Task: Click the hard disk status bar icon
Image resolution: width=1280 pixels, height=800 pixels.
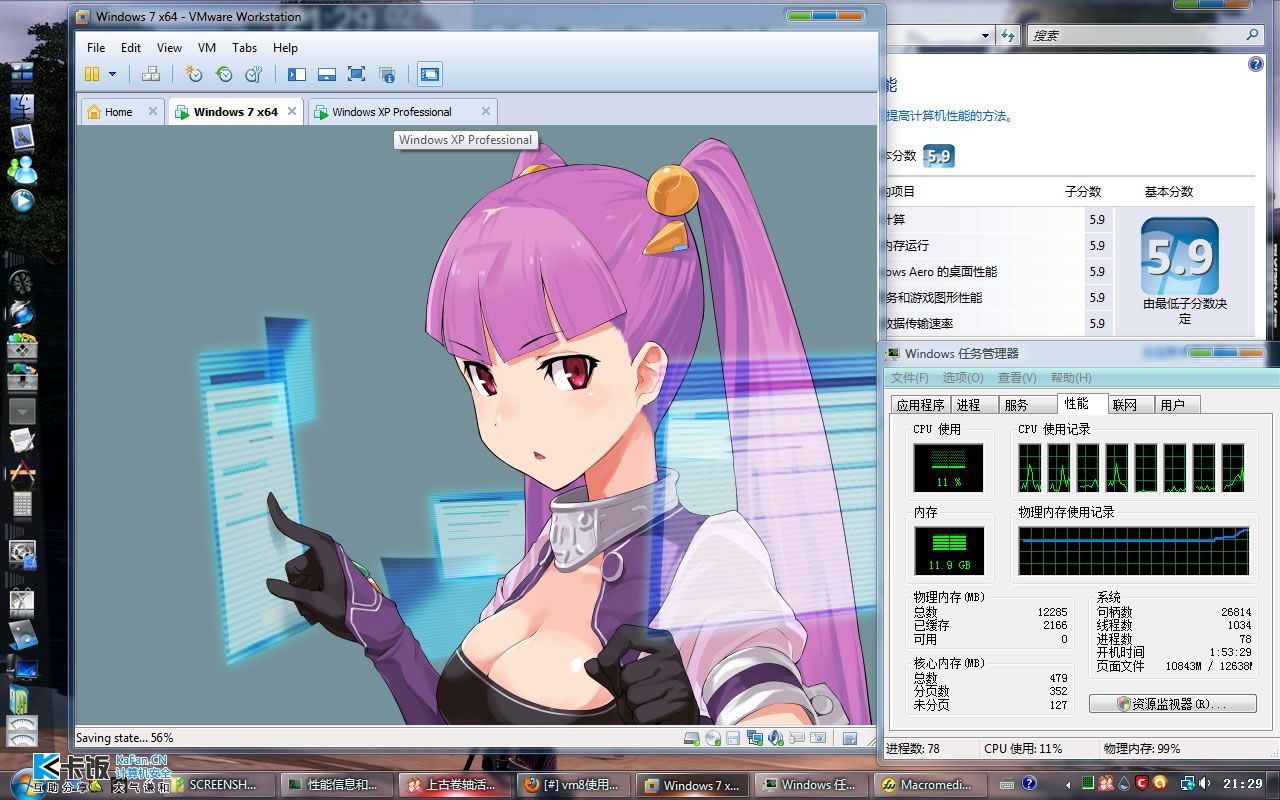Action: 692,738
